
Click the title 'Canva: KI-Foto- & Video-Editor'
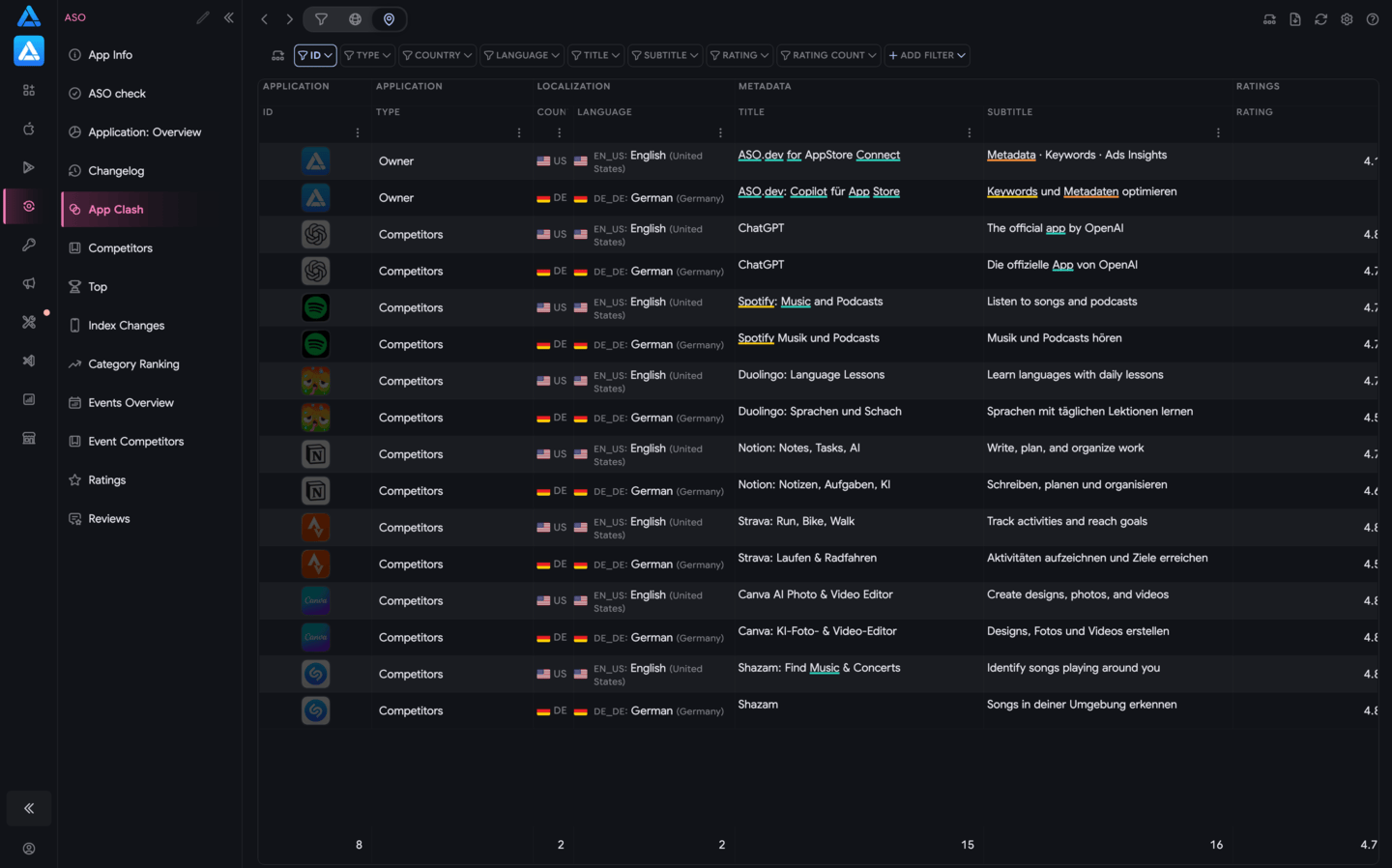[818, 631]
